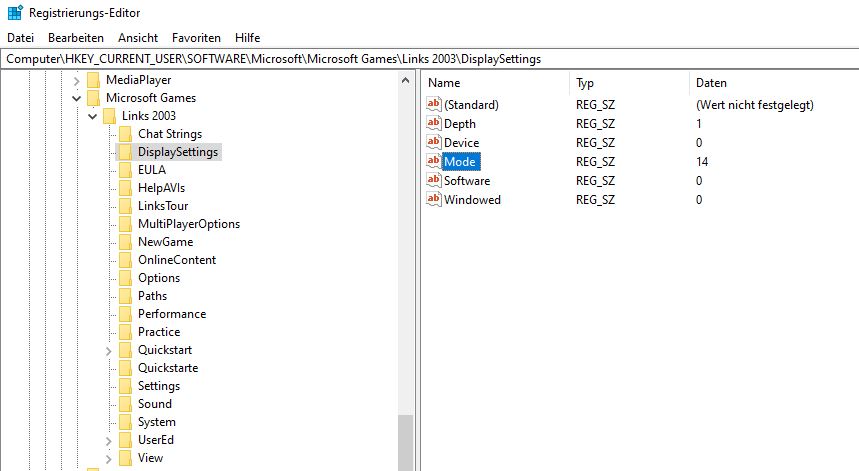Click the '(Wert nicht festgelegt)' data cell
The height and width of the screenshot is (471, 859).
(754, 105)
